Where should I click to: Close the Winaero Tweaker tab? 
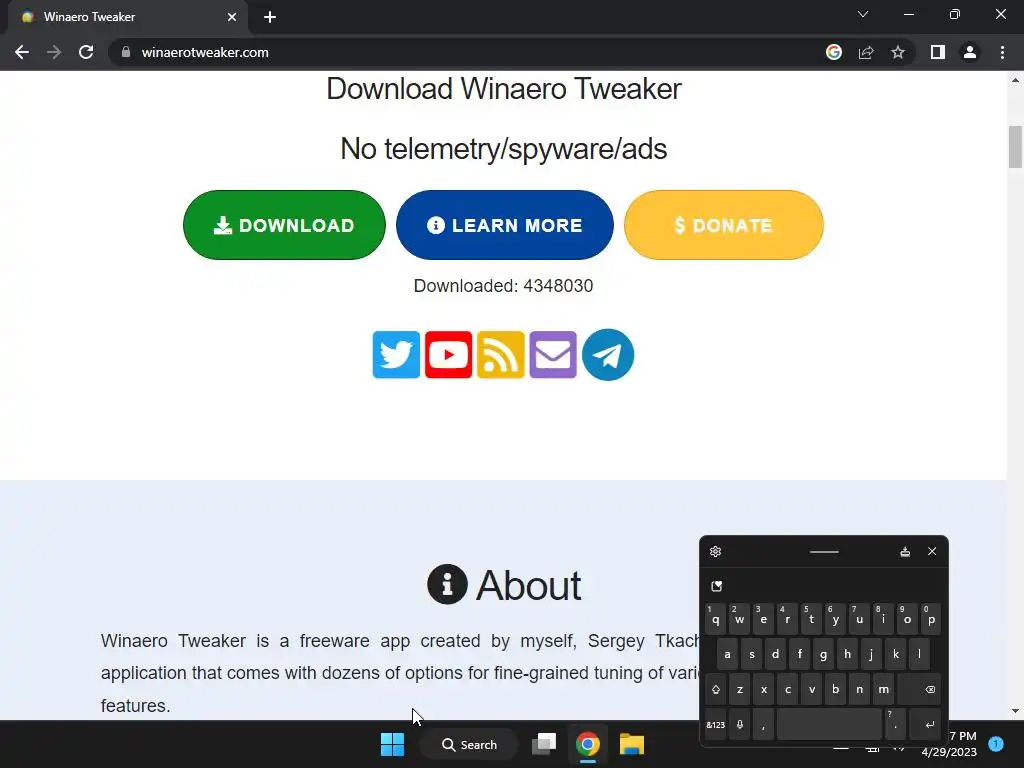pos(232,17)
